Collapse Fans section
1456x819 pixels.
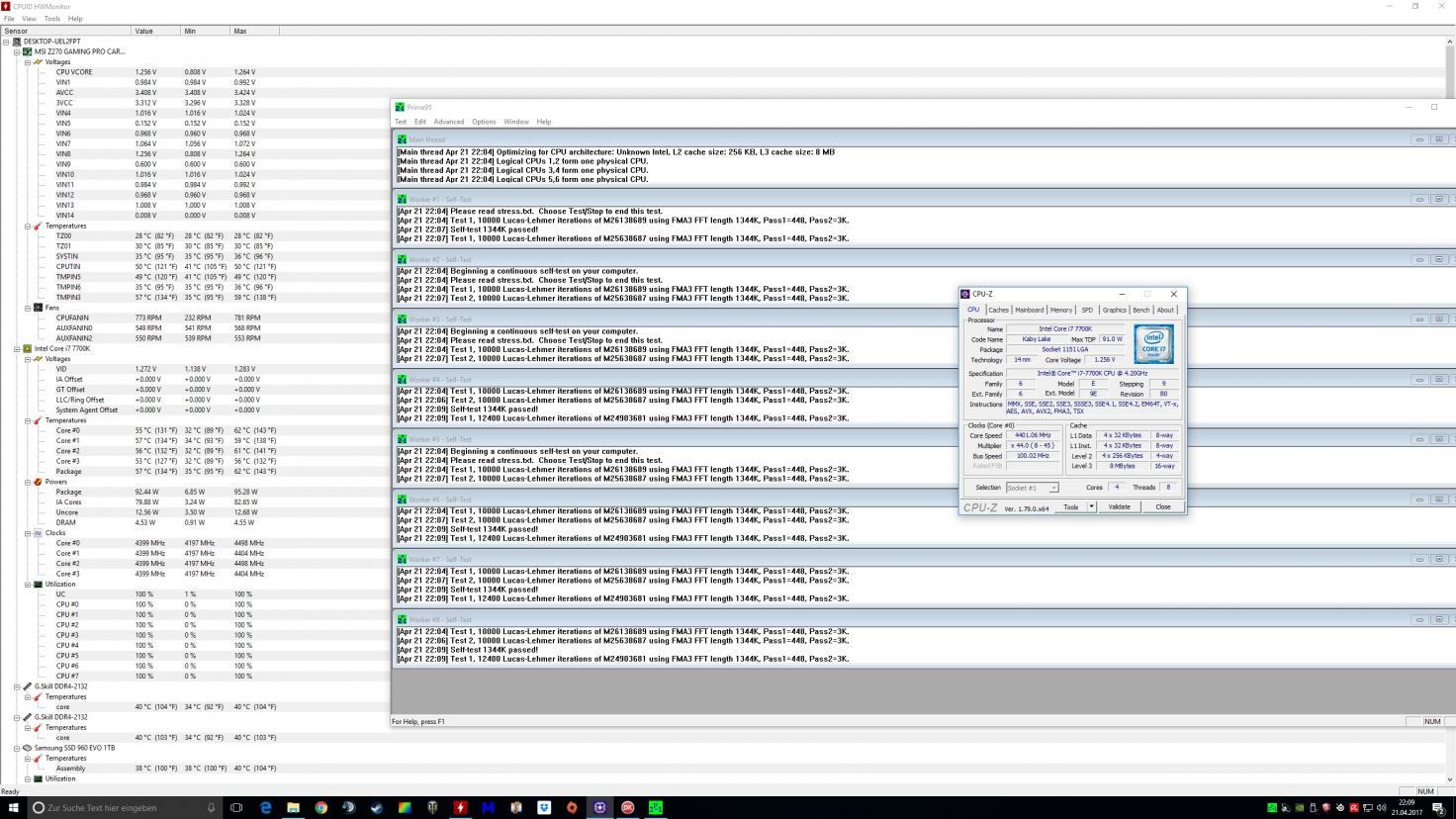click(x=28, y=308)
